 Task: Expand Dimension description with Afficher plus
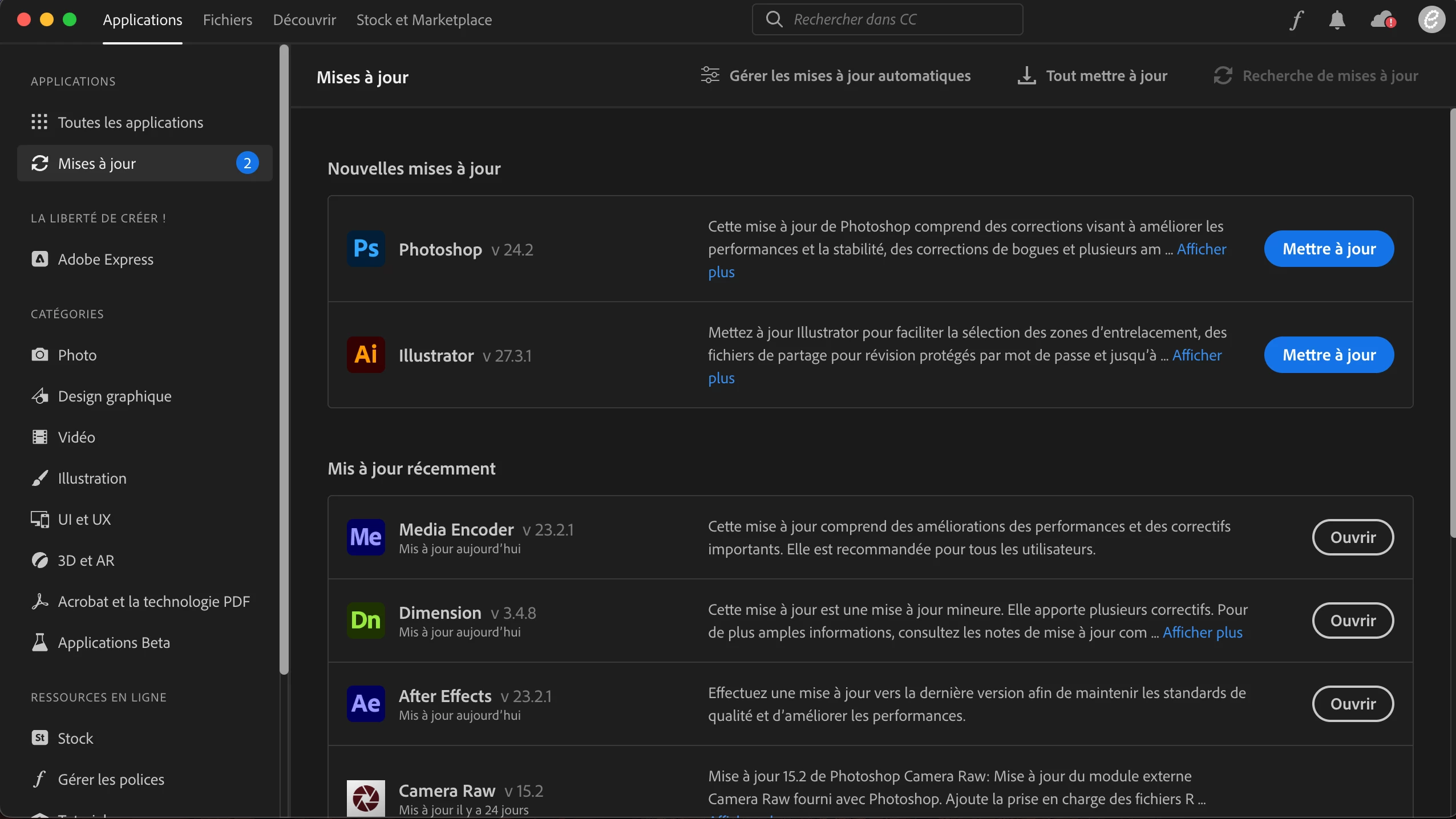pyautogui.click(x=1202, y=633)
